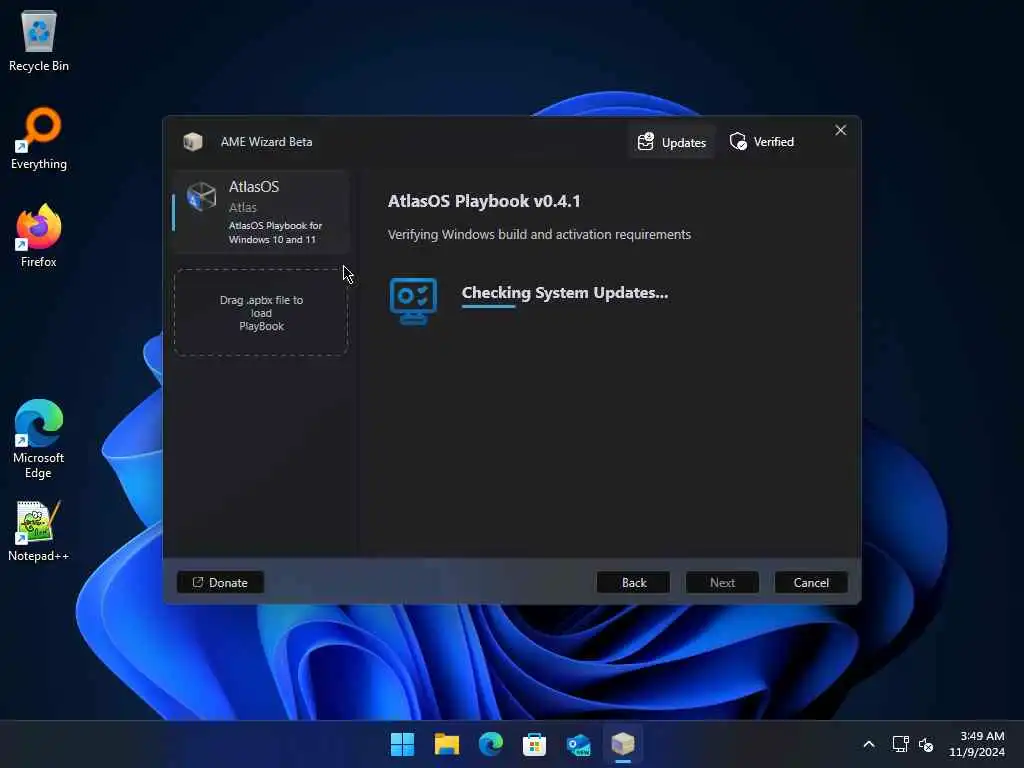The height and width of the screenshot is (768, 1024).
Task: Click the AME Wizard taskbar icon
Action: click(622, 744)
